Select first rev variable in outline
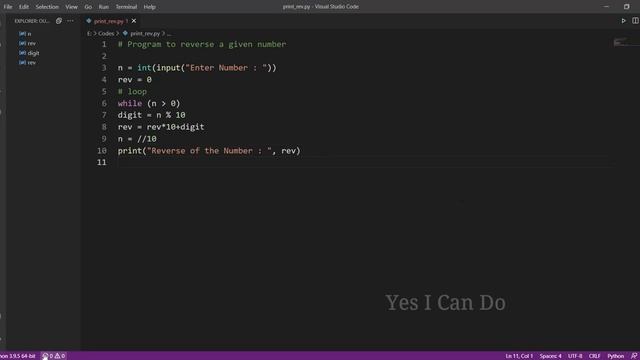The image size is (640, 360). (31, 43)
